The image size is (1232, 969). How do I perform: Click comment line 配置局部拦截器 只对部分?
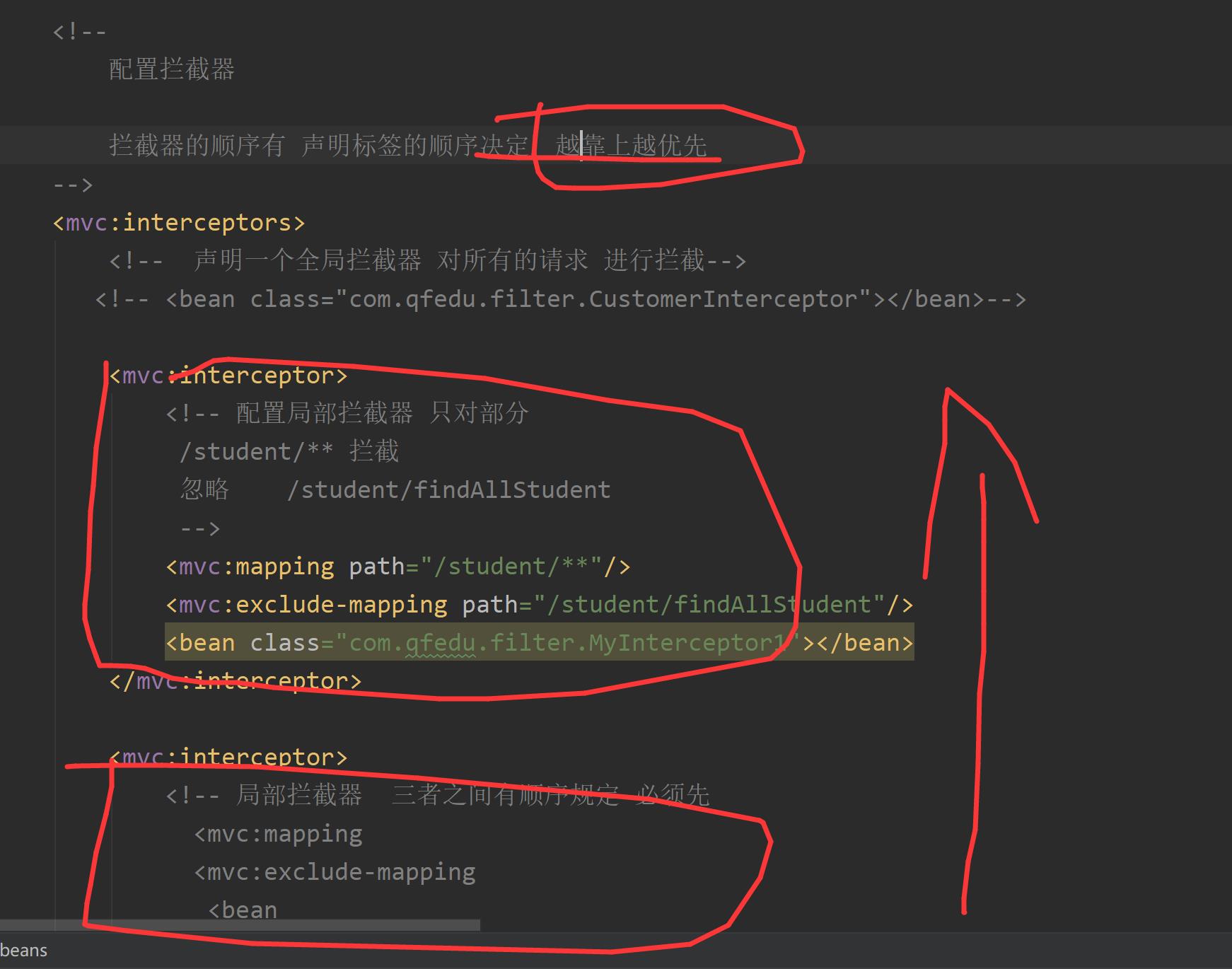click(x=347, y=413)
